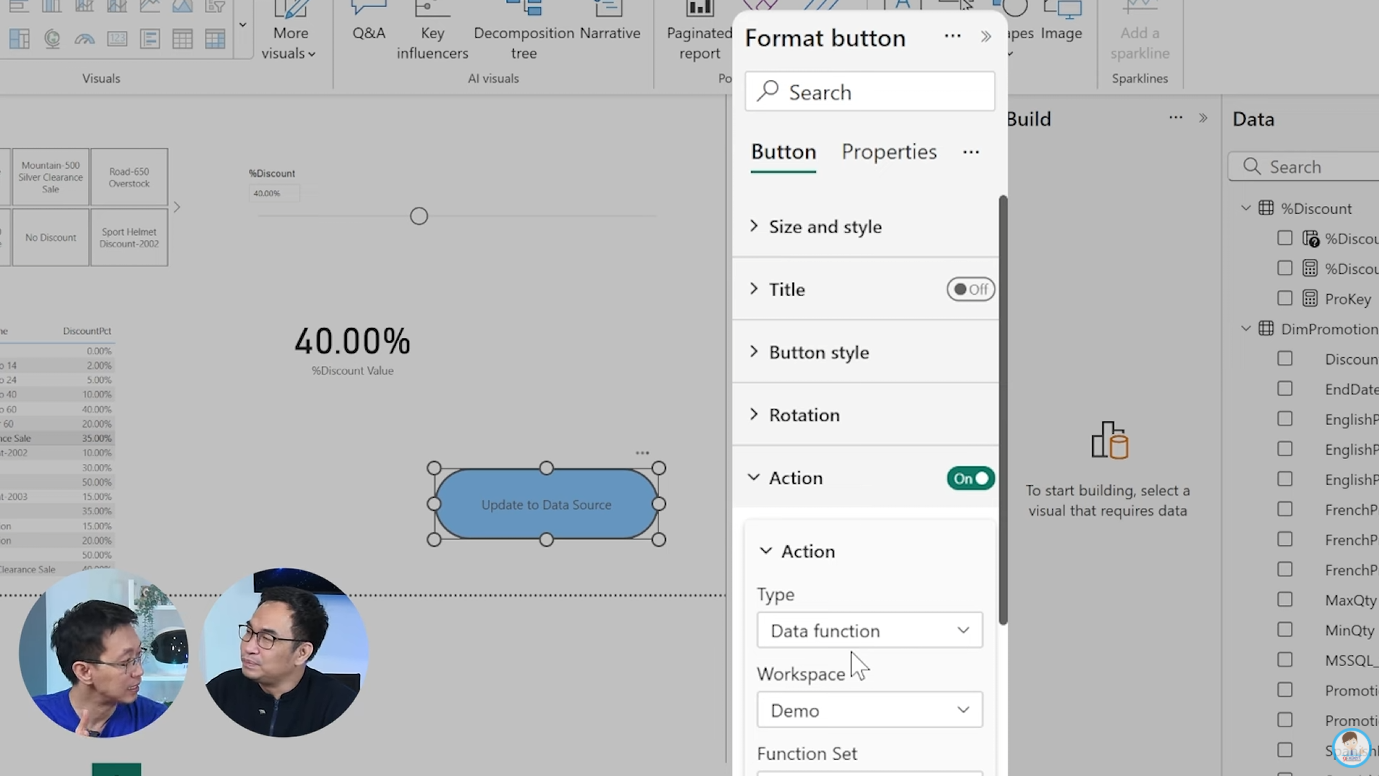This screenshot has width=1379, height=776.
Task: Expand the Button style section
Action: pyautogui.click(x=819, y=351)
